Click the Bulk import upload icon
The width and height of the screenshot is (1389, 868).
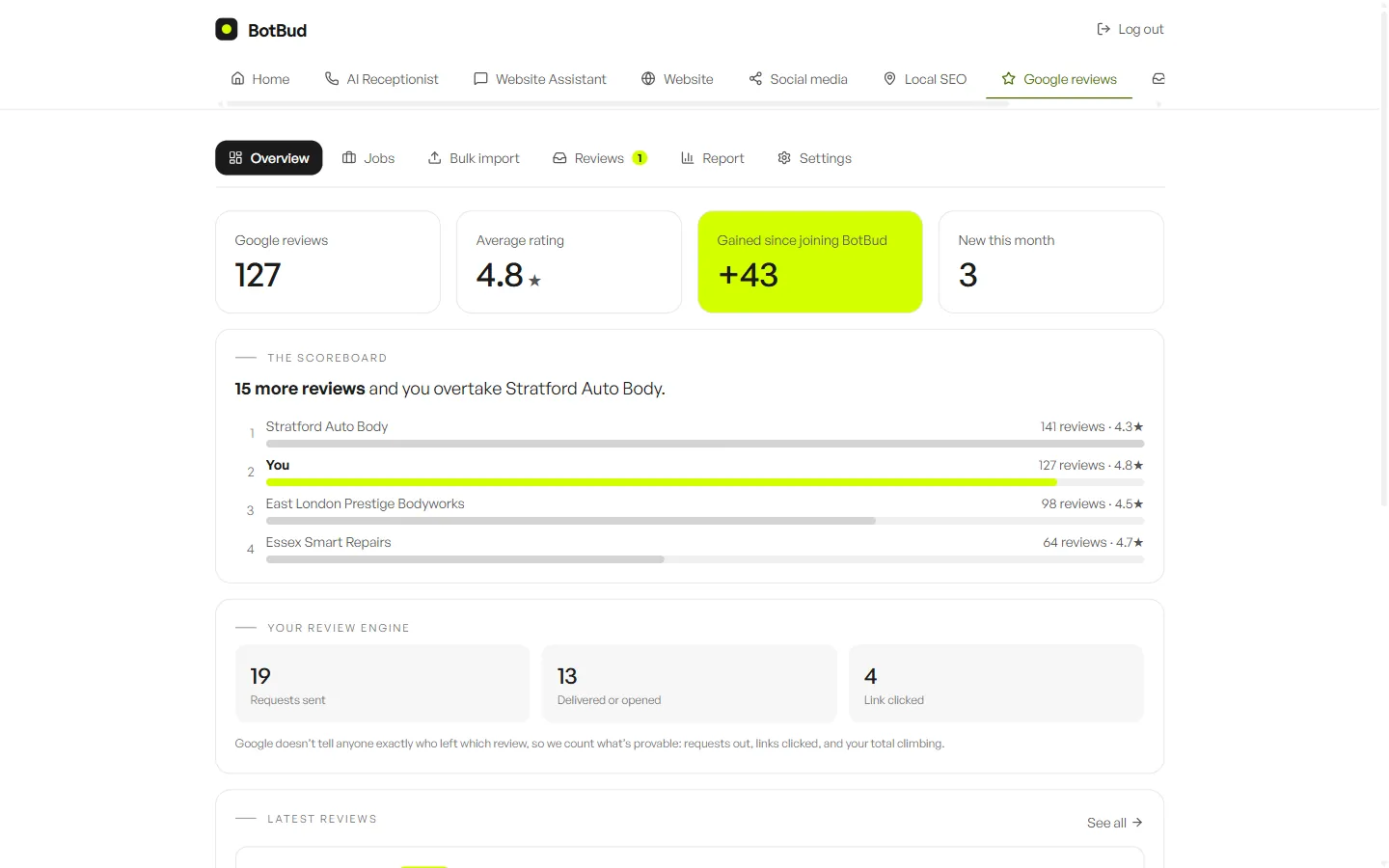[435, 157]
